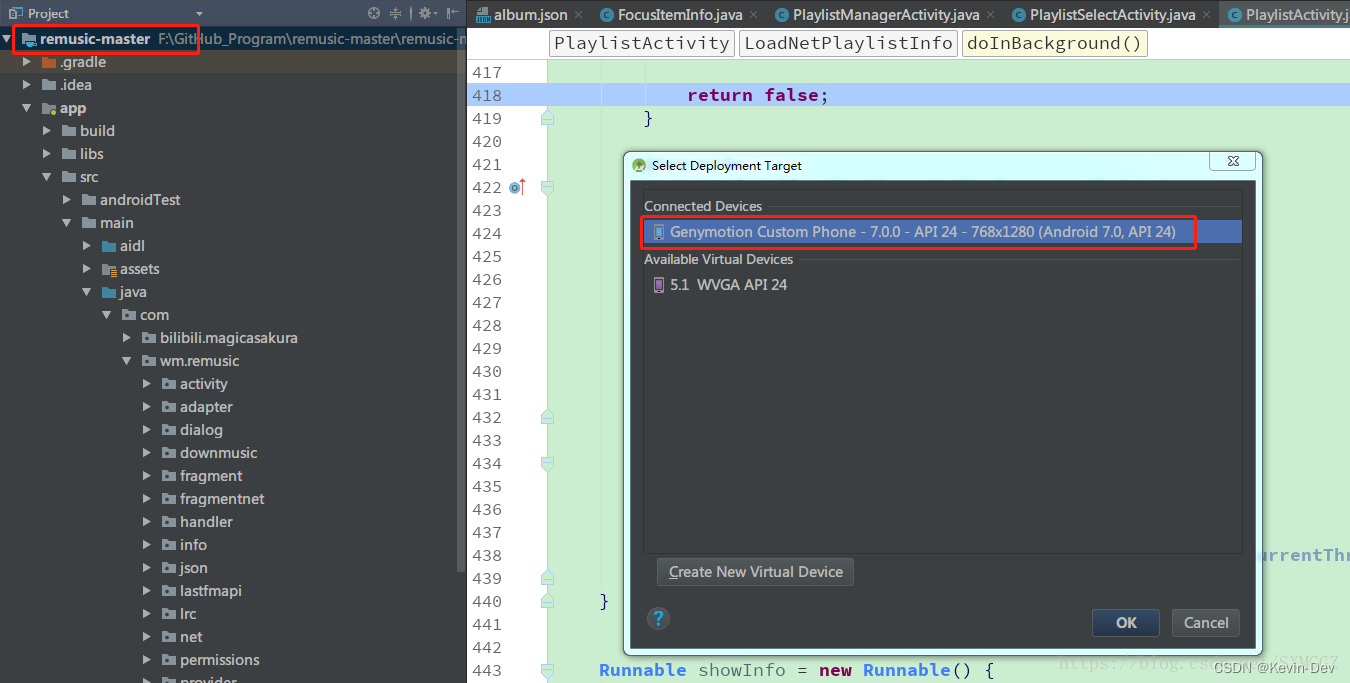Viewport: 1350px width, 683px height.
Task: Collapse the java folder arrow
Action: 87,292
